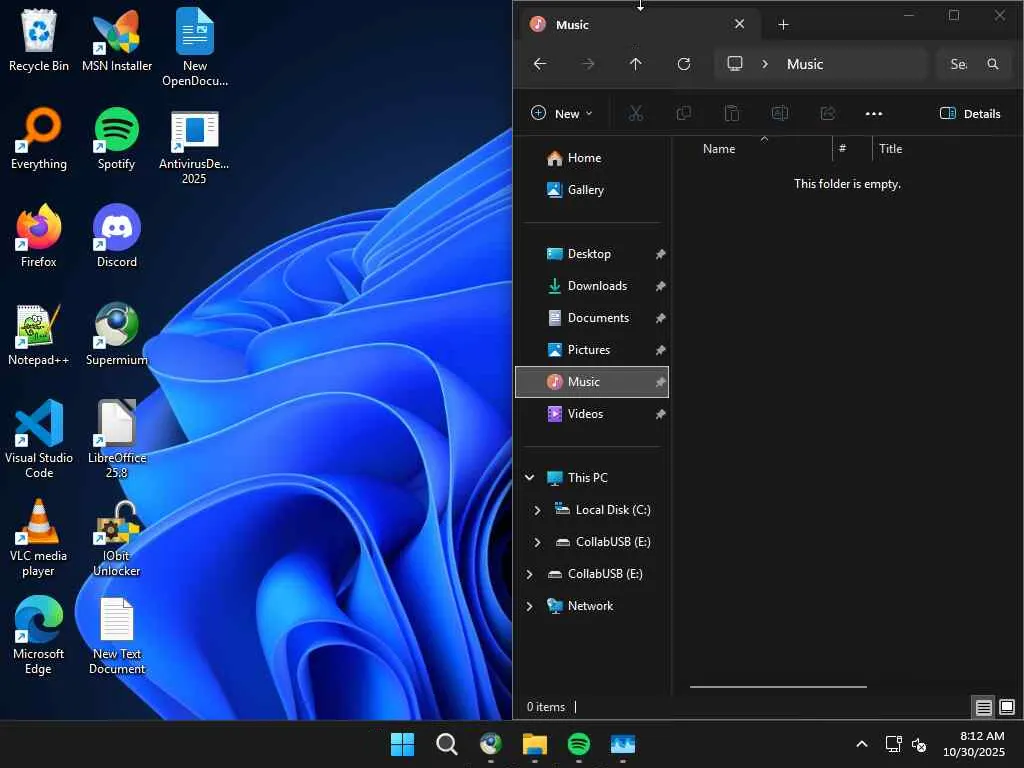The width and height of the screenshot is (1024, 768).
Task: Select the IObit Unlocker shortcut
Action: click(116, 538)
